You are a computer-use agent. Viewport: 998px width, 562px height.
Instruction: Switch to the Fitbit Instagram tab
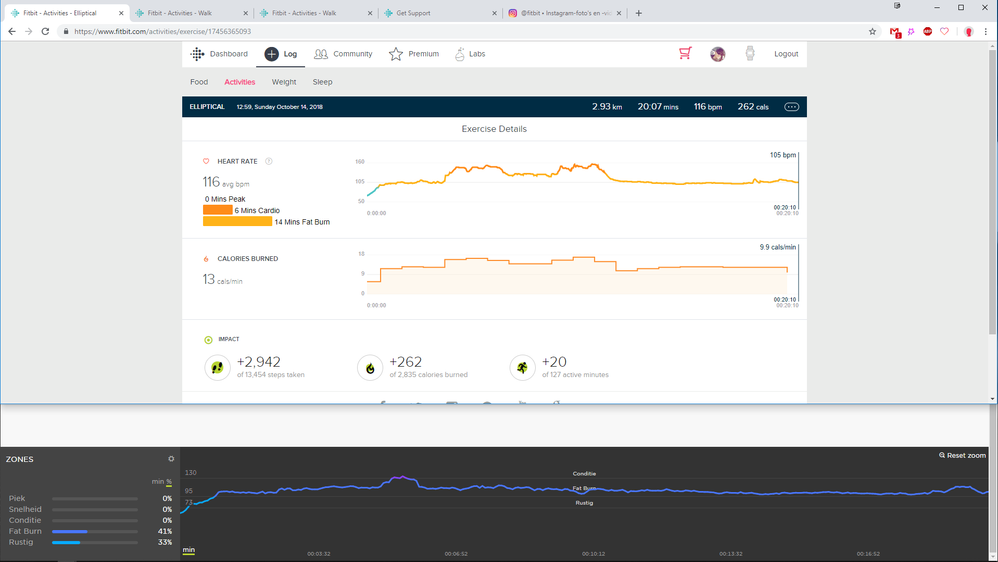[564, 13]
